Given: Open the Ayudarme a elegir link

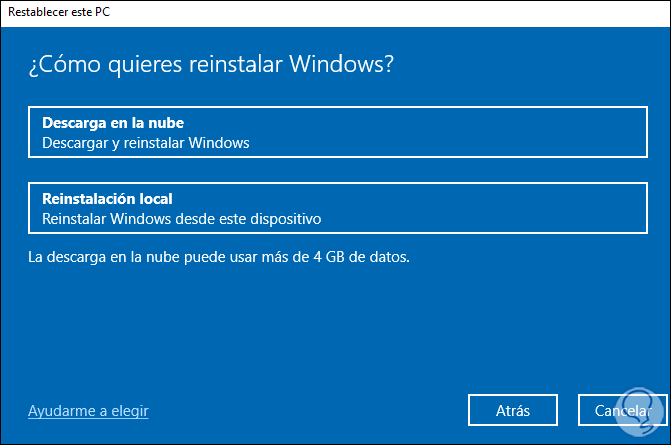Looking at the screenshot, I should [88, 410].
